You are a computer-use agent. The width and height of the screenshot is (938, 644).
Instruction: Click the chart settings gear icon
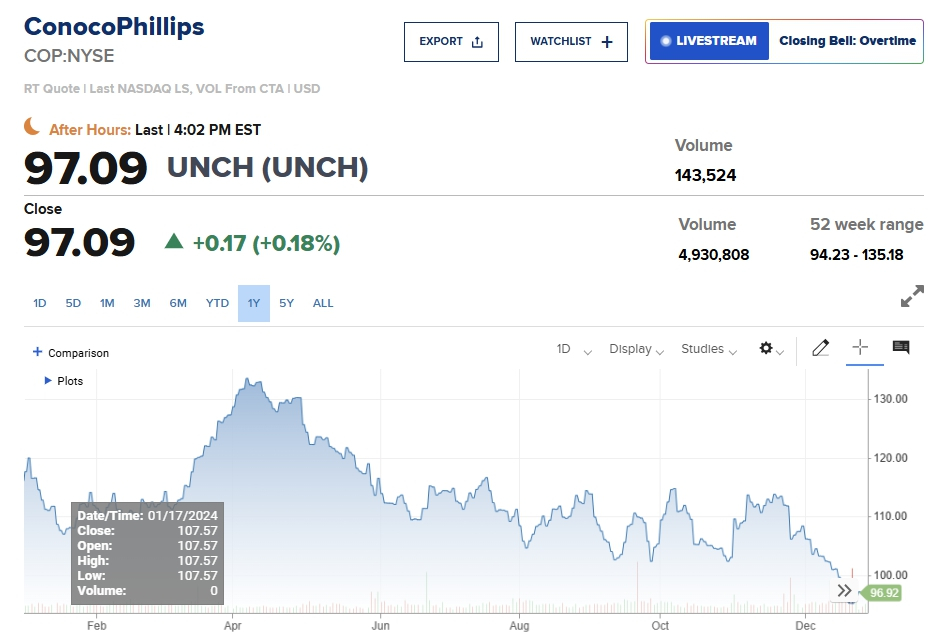click(x=766, y=348)
